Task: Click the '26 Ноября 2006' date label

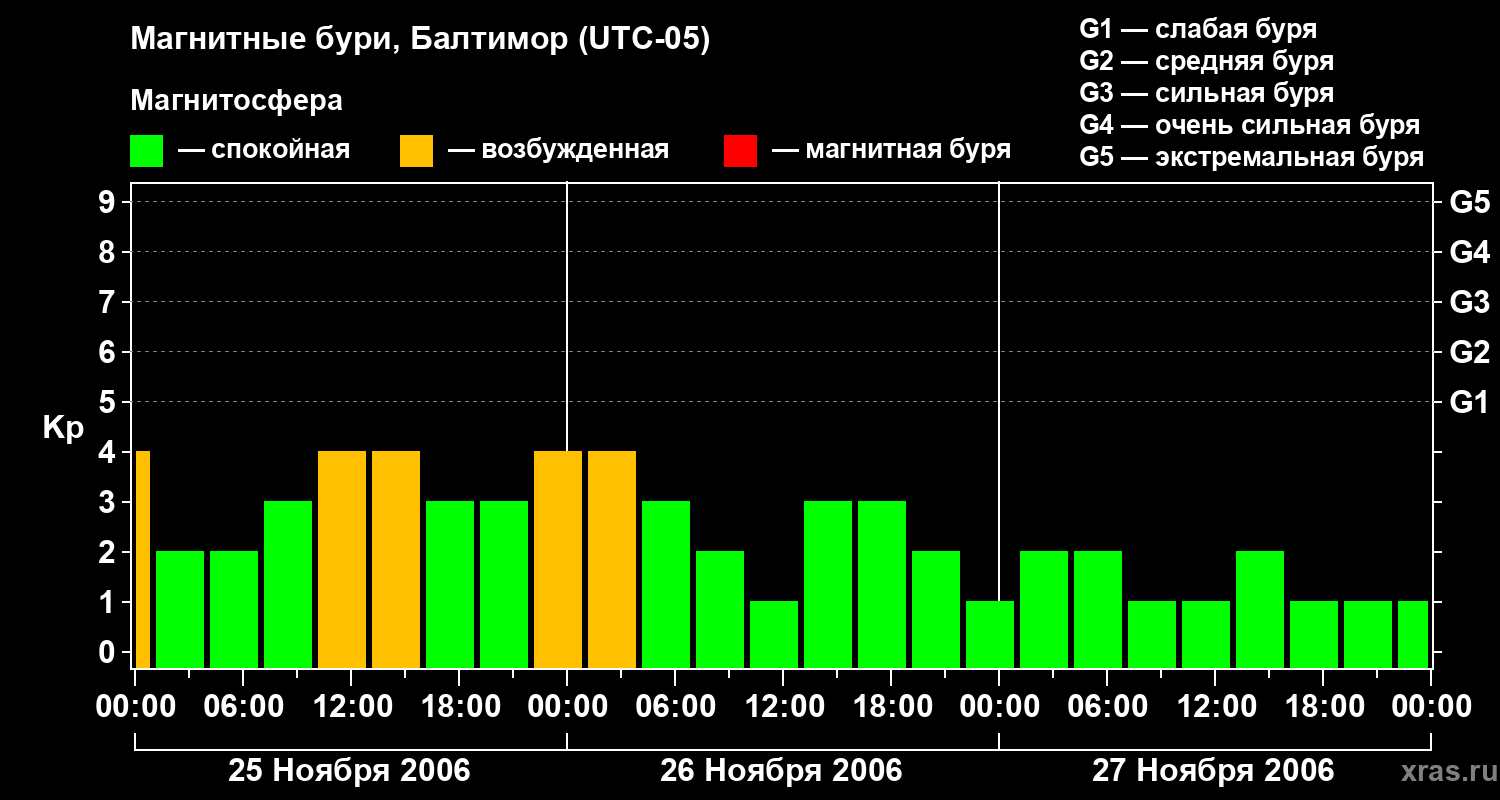Action: click(781, 771)
